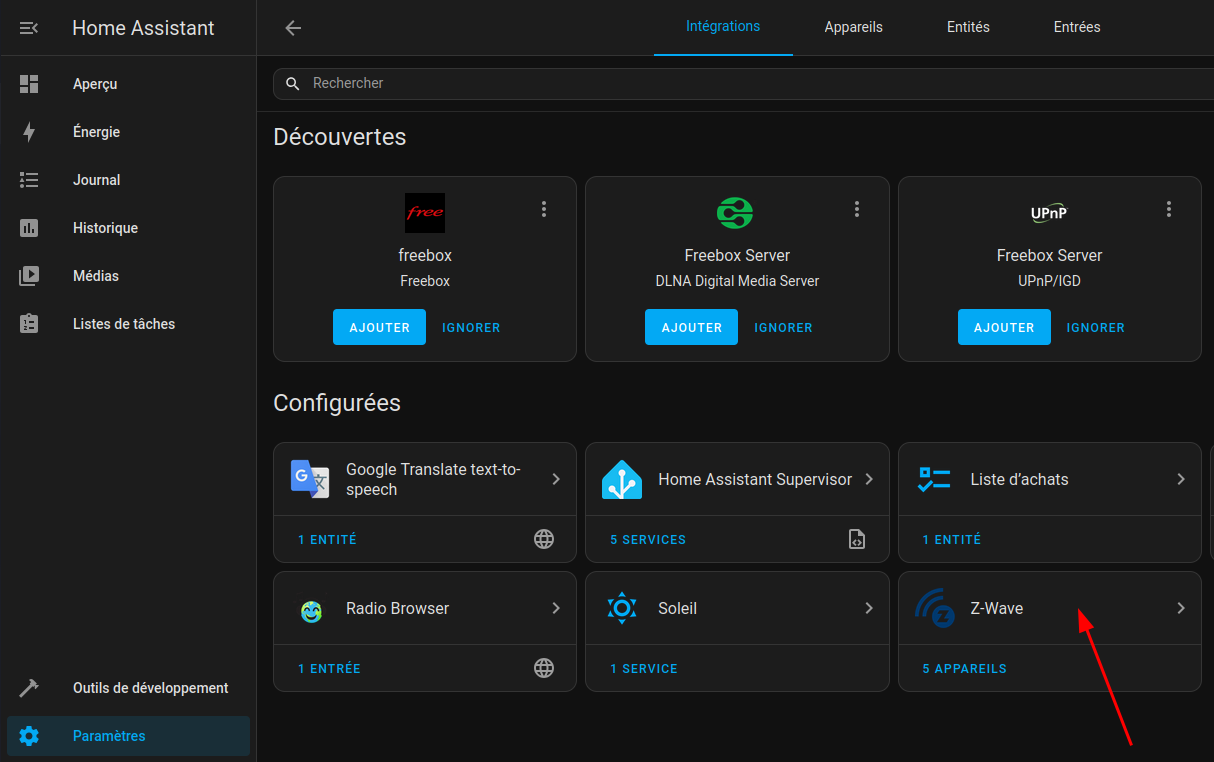Image resolution: width=1214 pixels, height=762 pixels.
Task: Open the Énergie lightning bolt menu item
Action: pos(29,132)
